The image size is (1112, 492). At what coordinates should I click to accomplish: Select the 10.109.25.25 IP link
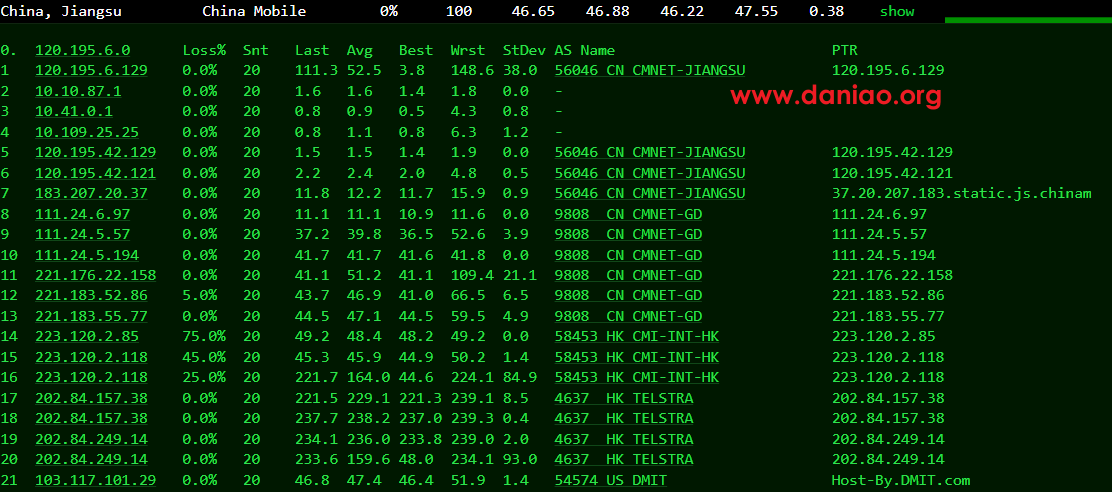(87, 132)
